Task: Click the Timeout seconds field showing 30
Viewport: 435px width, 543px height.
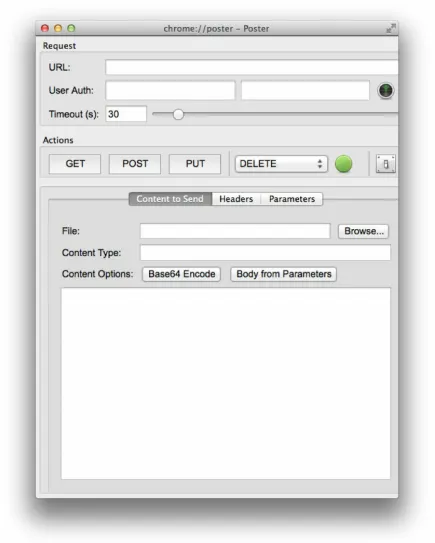Action: pos(126,114)
